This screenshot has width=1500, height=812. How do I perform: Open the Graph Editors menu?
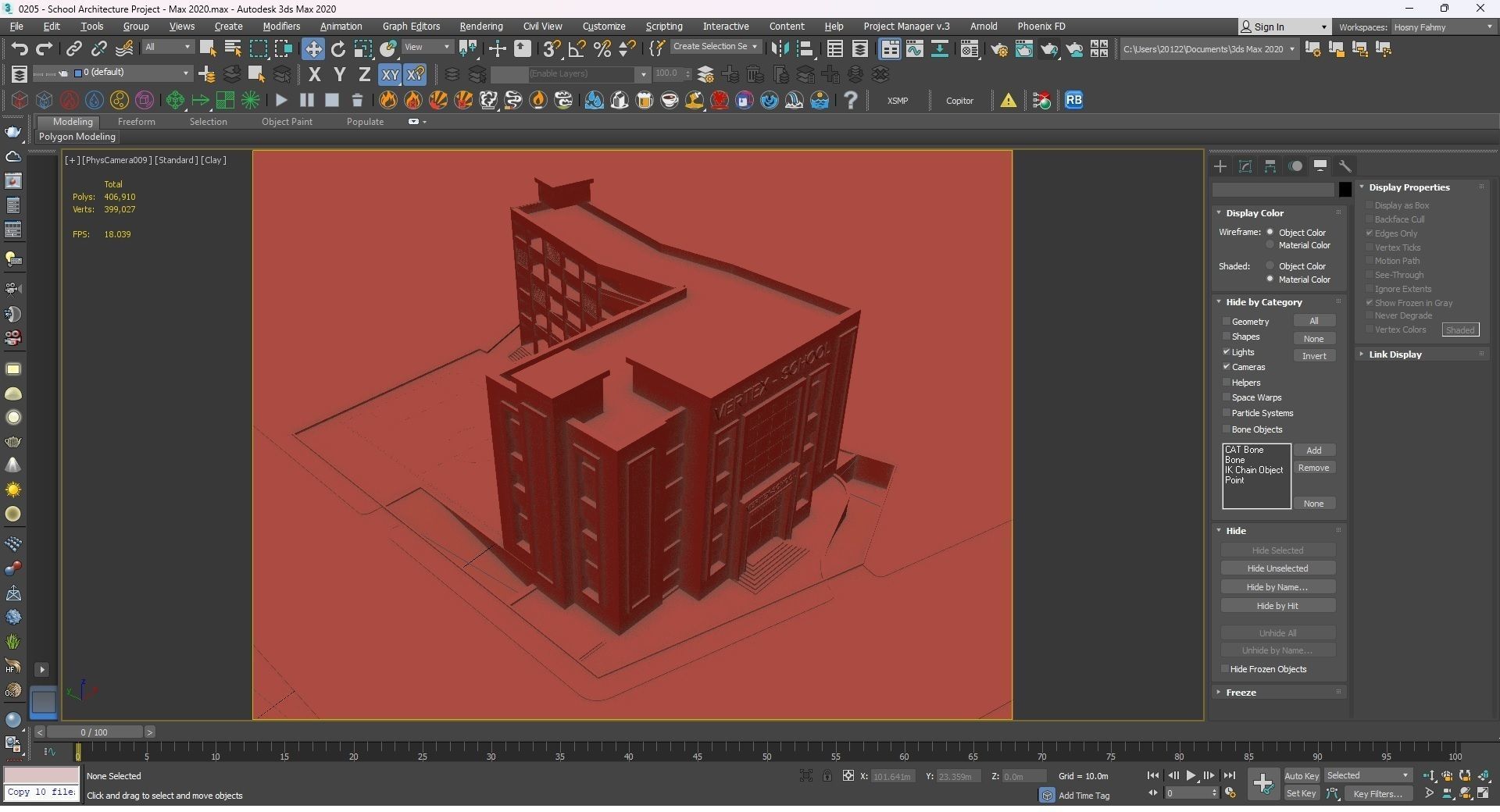click(x=411, y=27)
